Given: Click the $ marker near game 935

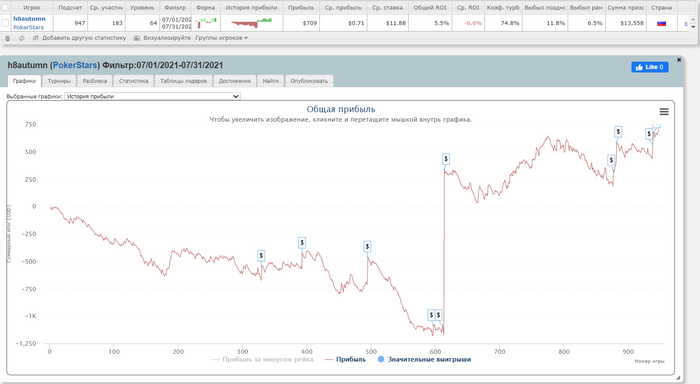Looking at the screenshot, I should tap(649, 134).
